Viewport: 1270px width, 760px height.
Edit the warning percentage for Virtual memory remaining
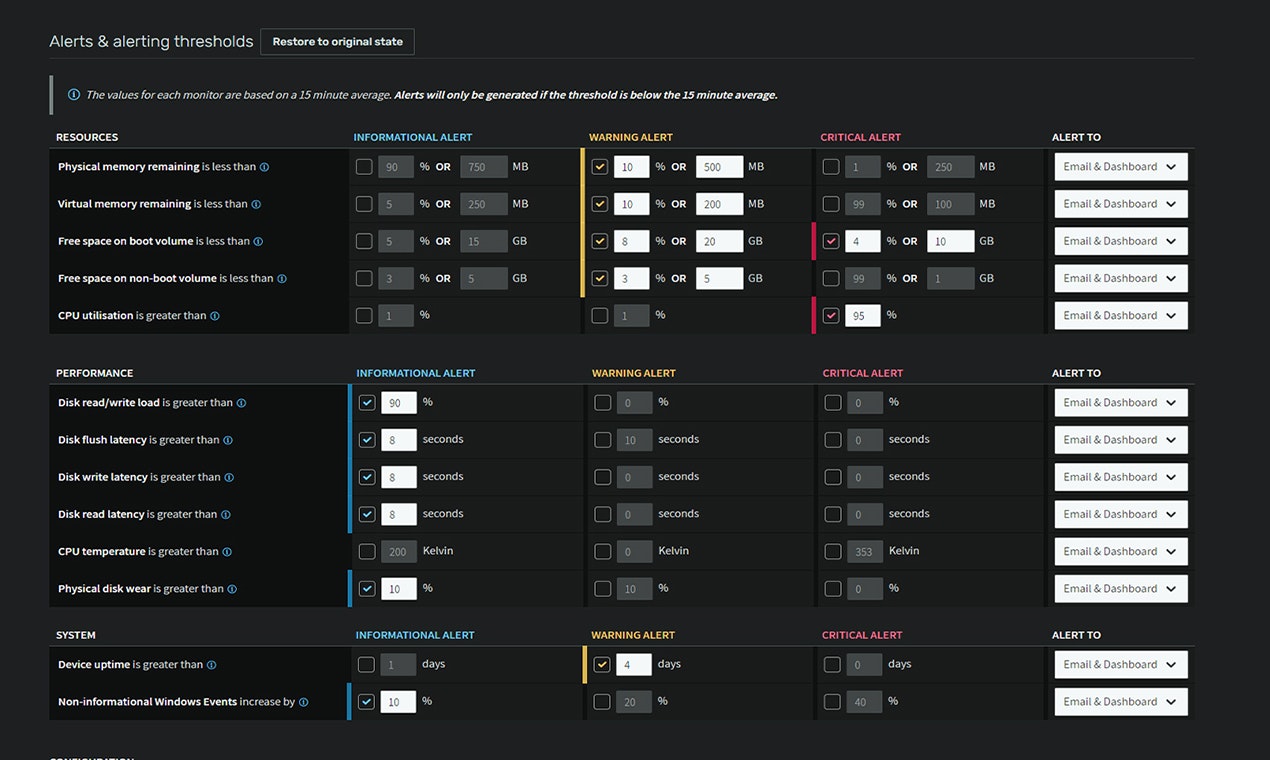tap(634, 203)
